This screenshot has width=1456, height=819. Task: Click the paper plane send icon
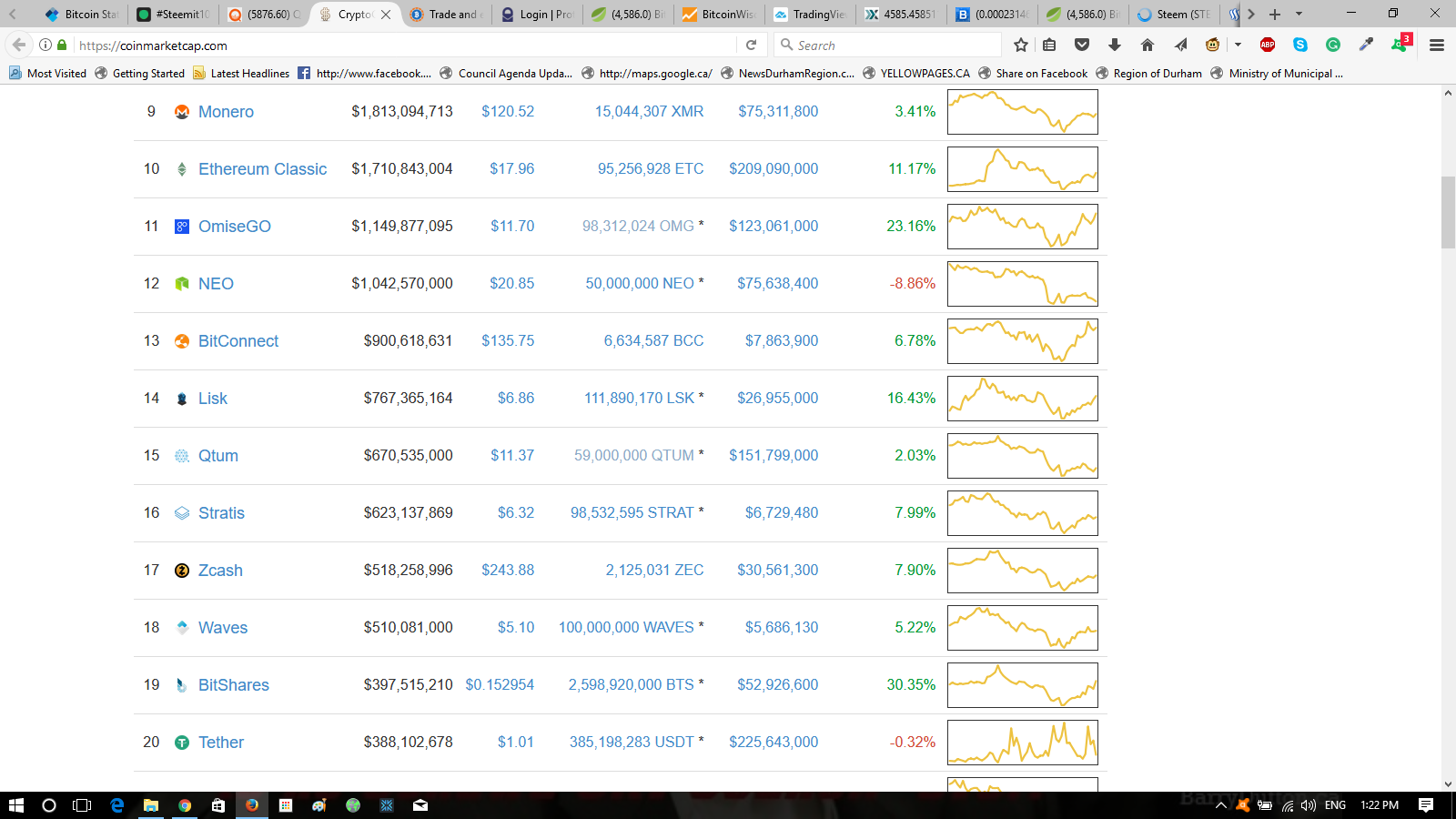(1180, 45)
